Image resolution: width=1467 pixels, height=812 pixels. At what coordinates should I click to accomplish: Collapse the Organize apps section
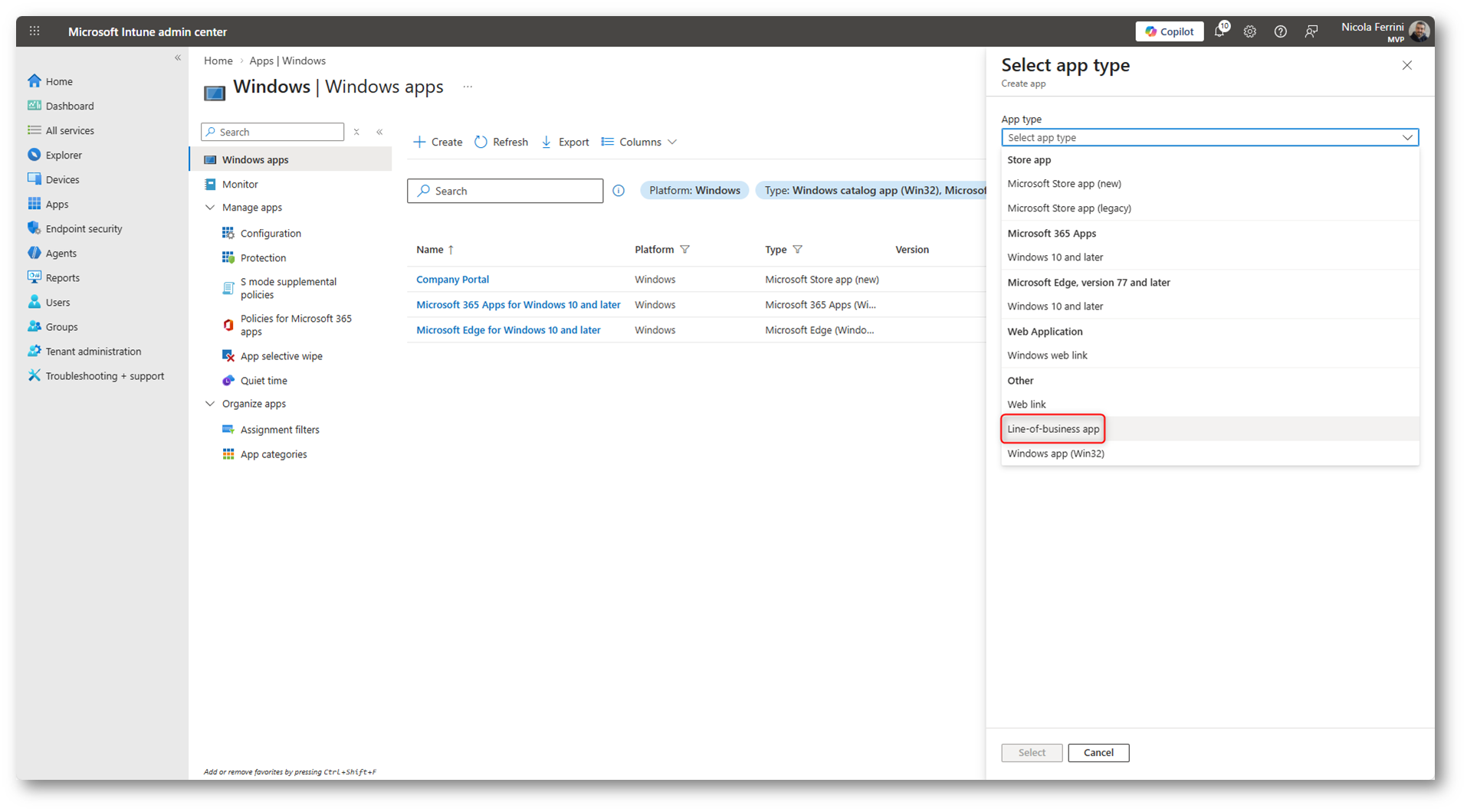[x=210, y=404]
